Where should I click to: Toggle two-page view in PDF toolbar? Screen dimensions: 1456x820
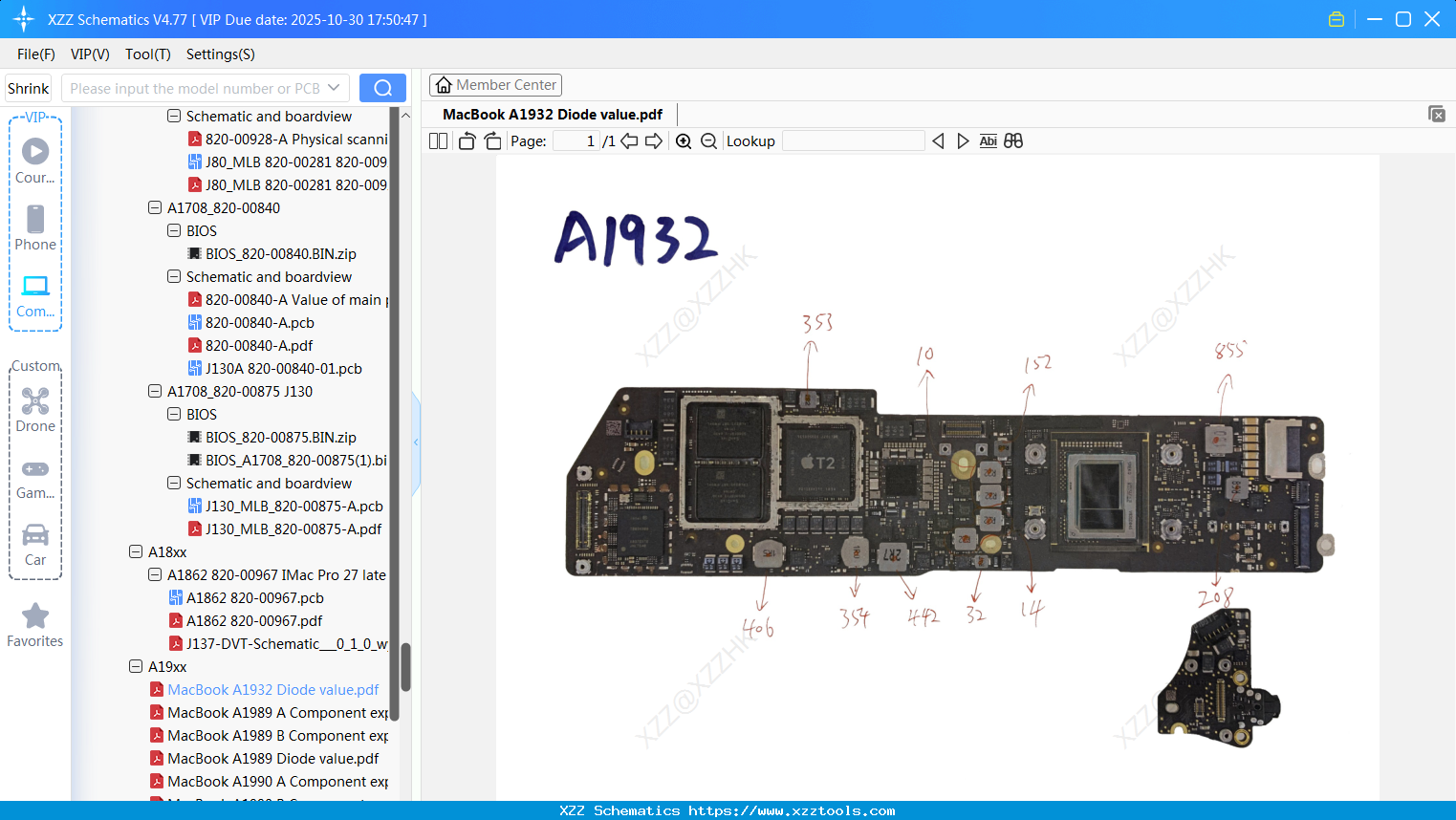pyautogui.click(x=438, y=141)
